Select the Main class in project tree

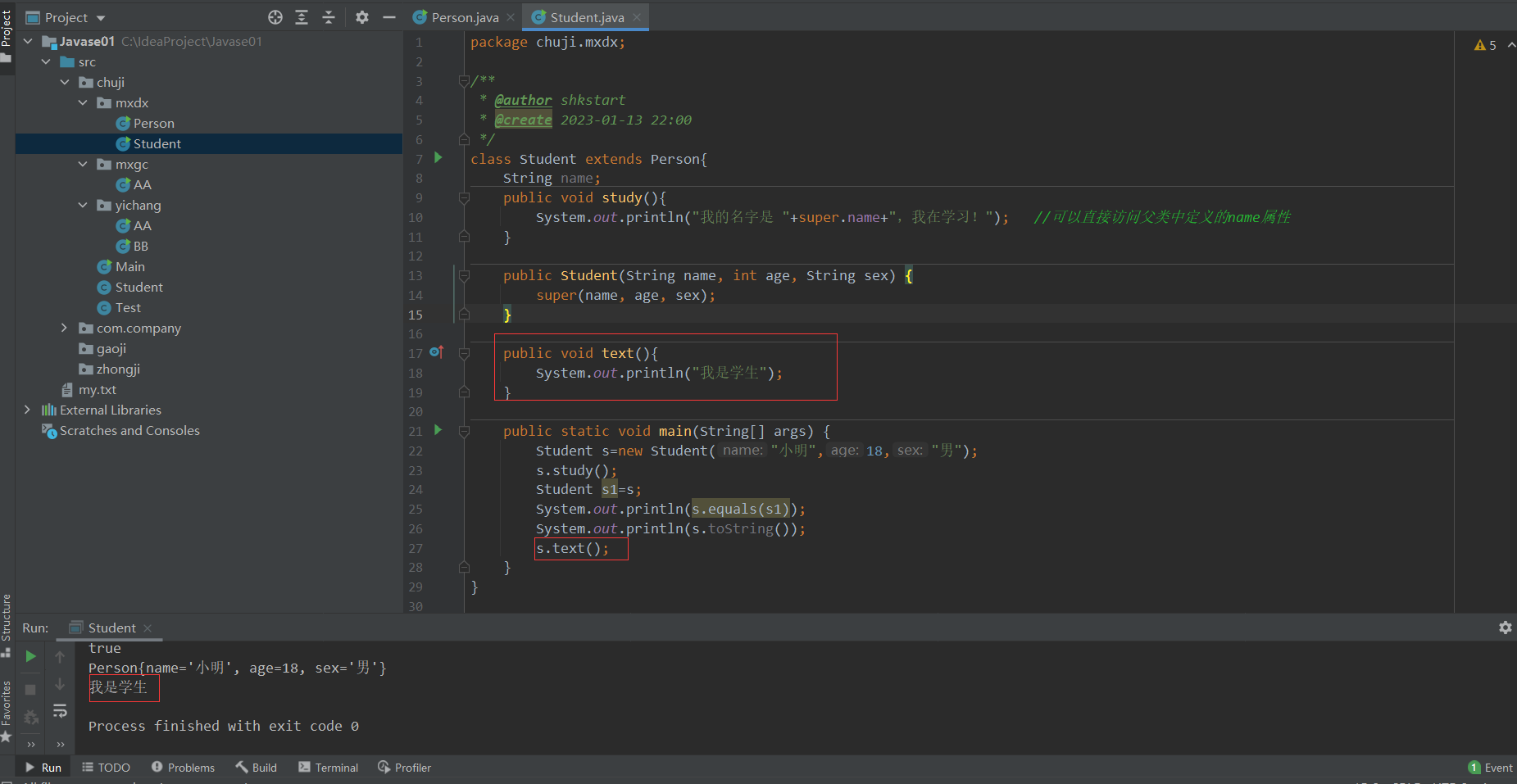[129, 266]
